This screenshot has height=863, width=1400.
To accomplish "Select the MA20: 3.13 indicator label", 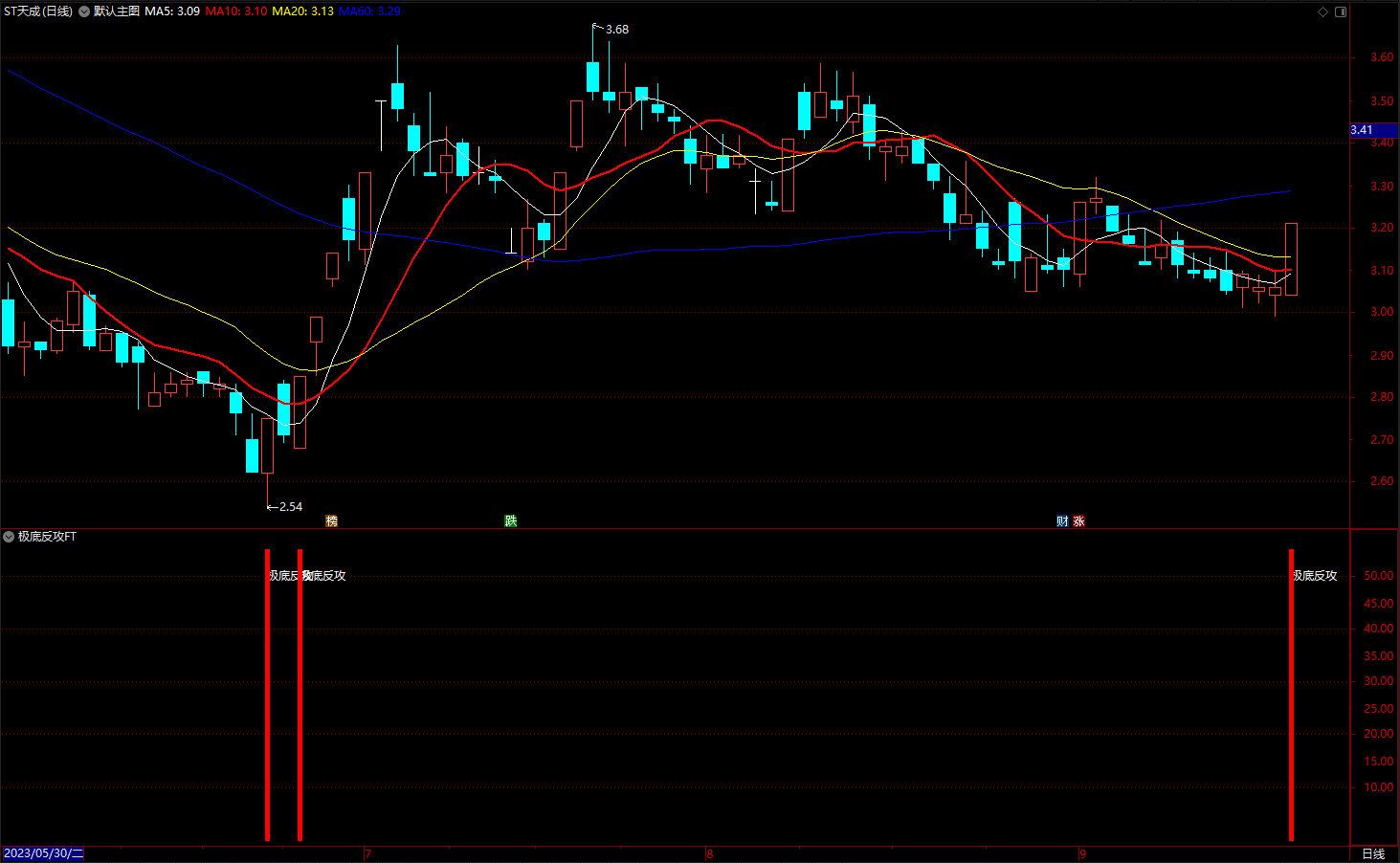I will click(302, 11).
